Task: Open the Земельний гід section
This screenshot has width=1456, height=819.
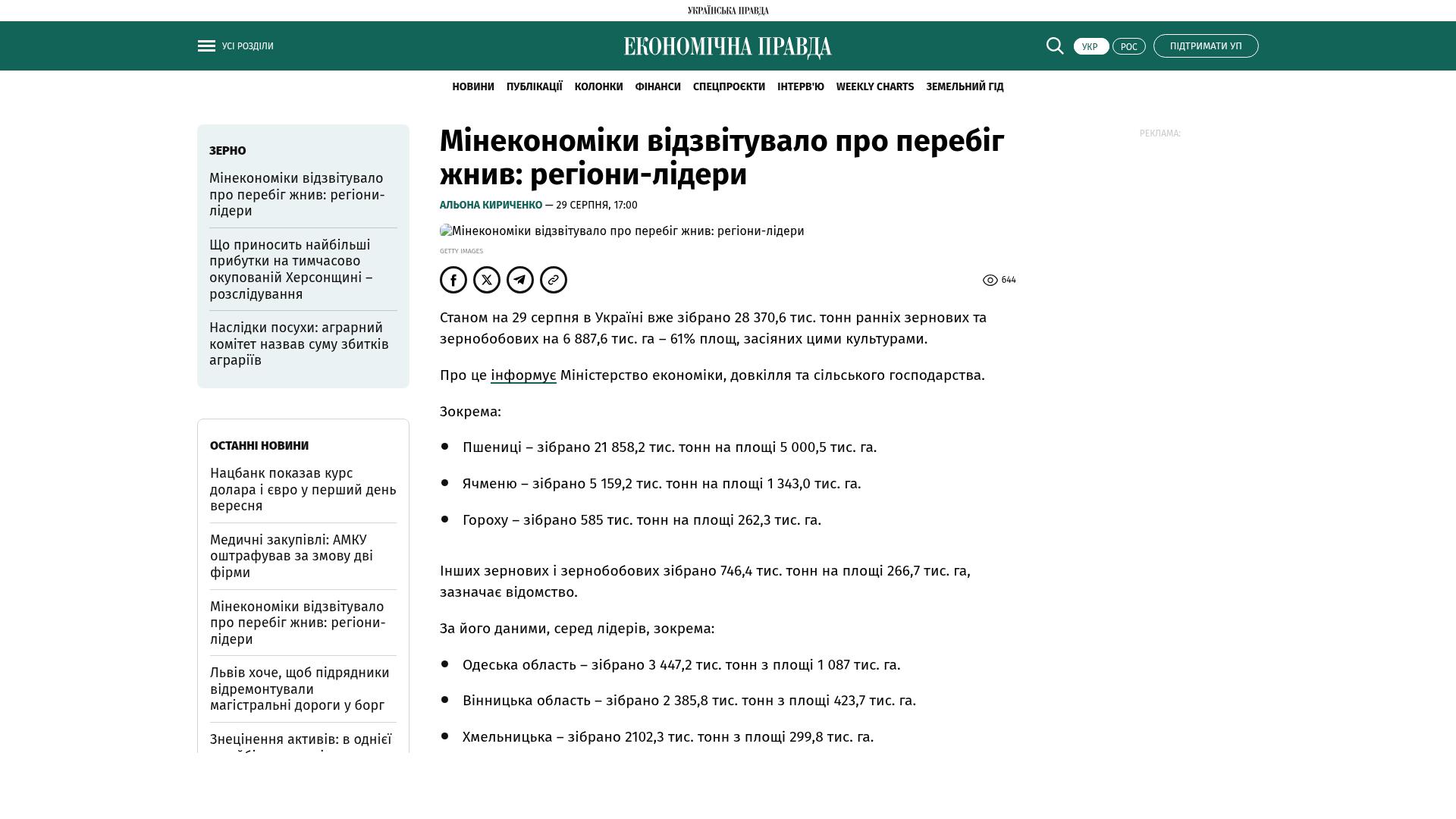Action: pyautogui.click(x=964, y=87)
